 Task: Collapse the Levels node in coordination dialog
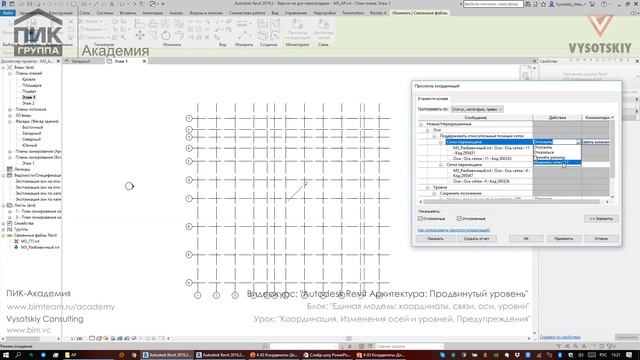coord(427,187)
